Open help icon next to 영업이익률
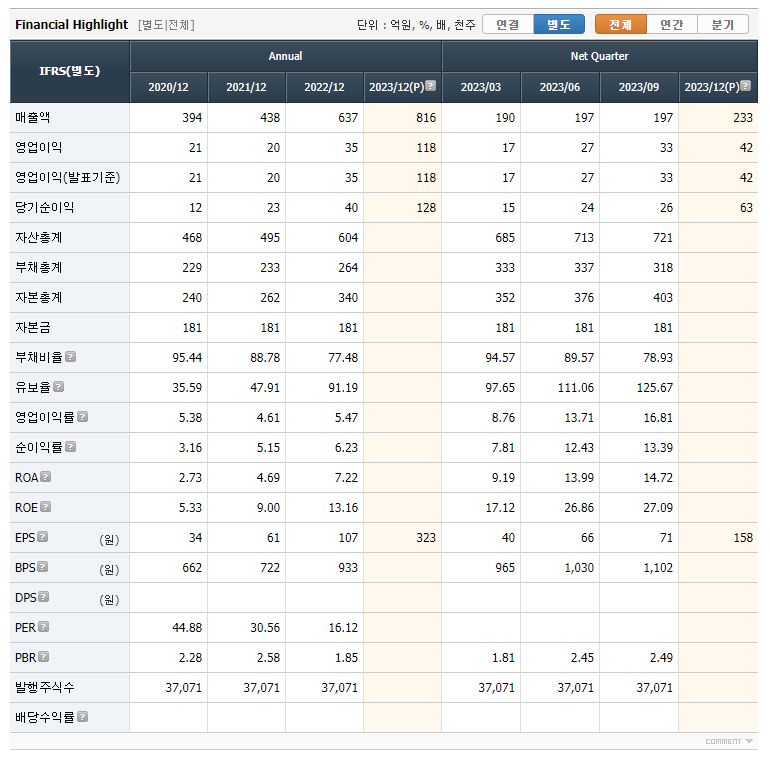The width and height of the screenshot is (770, 763). coord(82,416)
